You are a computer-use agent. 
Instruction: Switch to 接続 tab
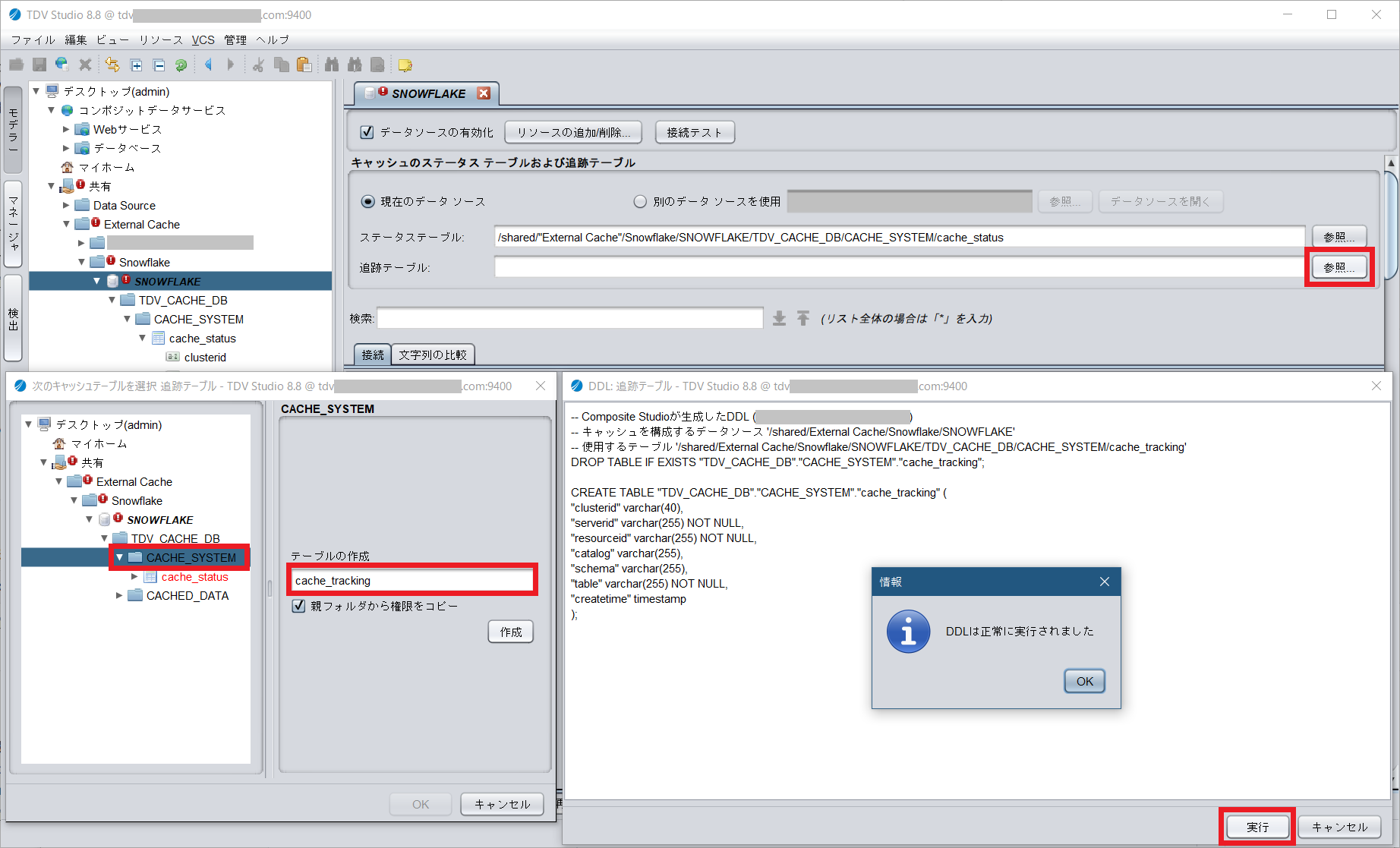373,355
